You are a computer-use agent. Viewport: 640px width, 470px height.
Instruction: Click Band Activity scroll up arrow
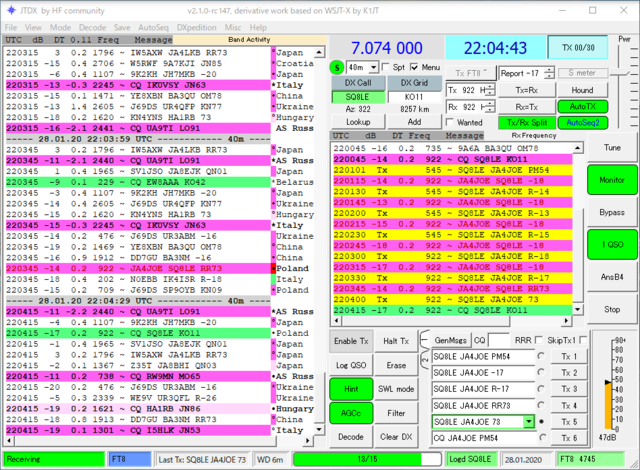[x=319, y=53]
